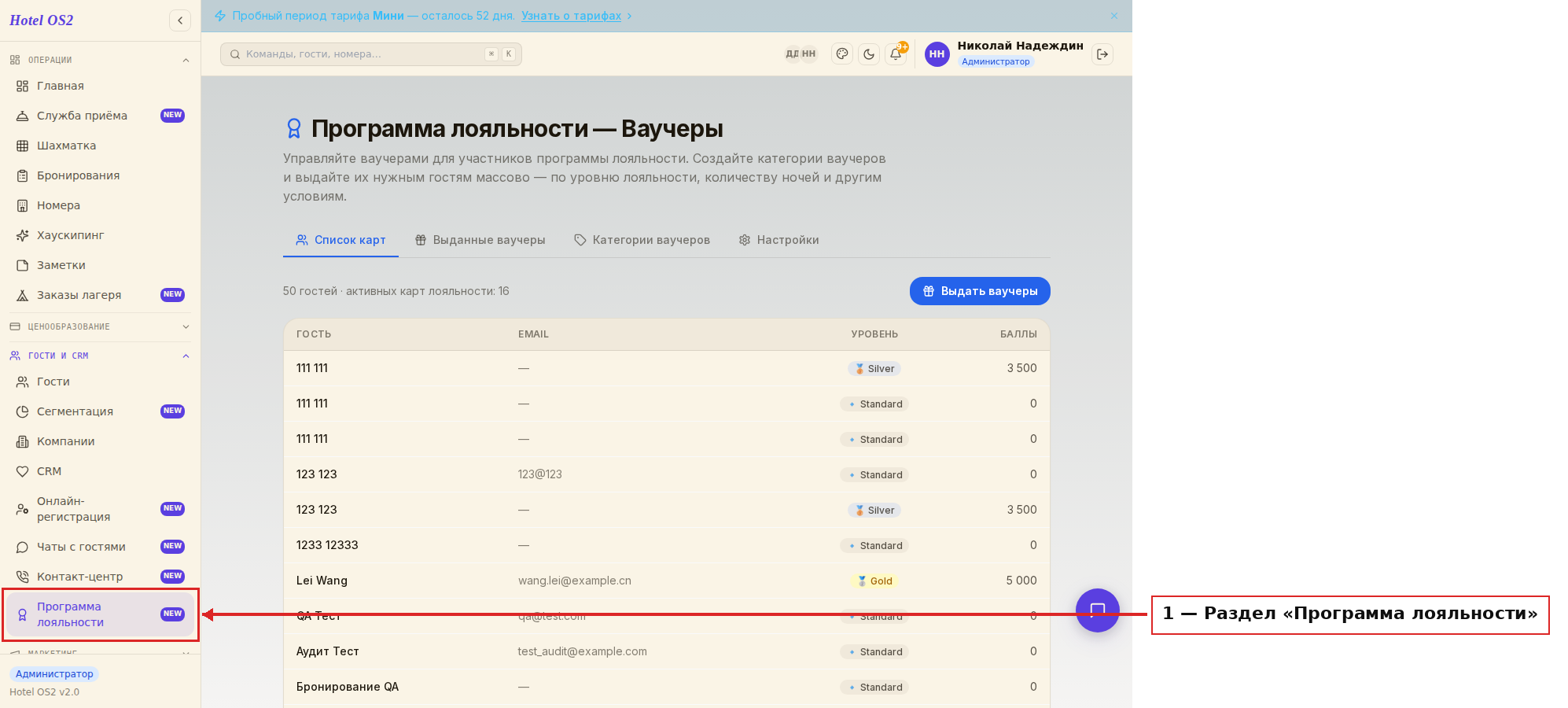Click the Gold level badge
This screenshot has width=1568, height=708.
[874, 581]
